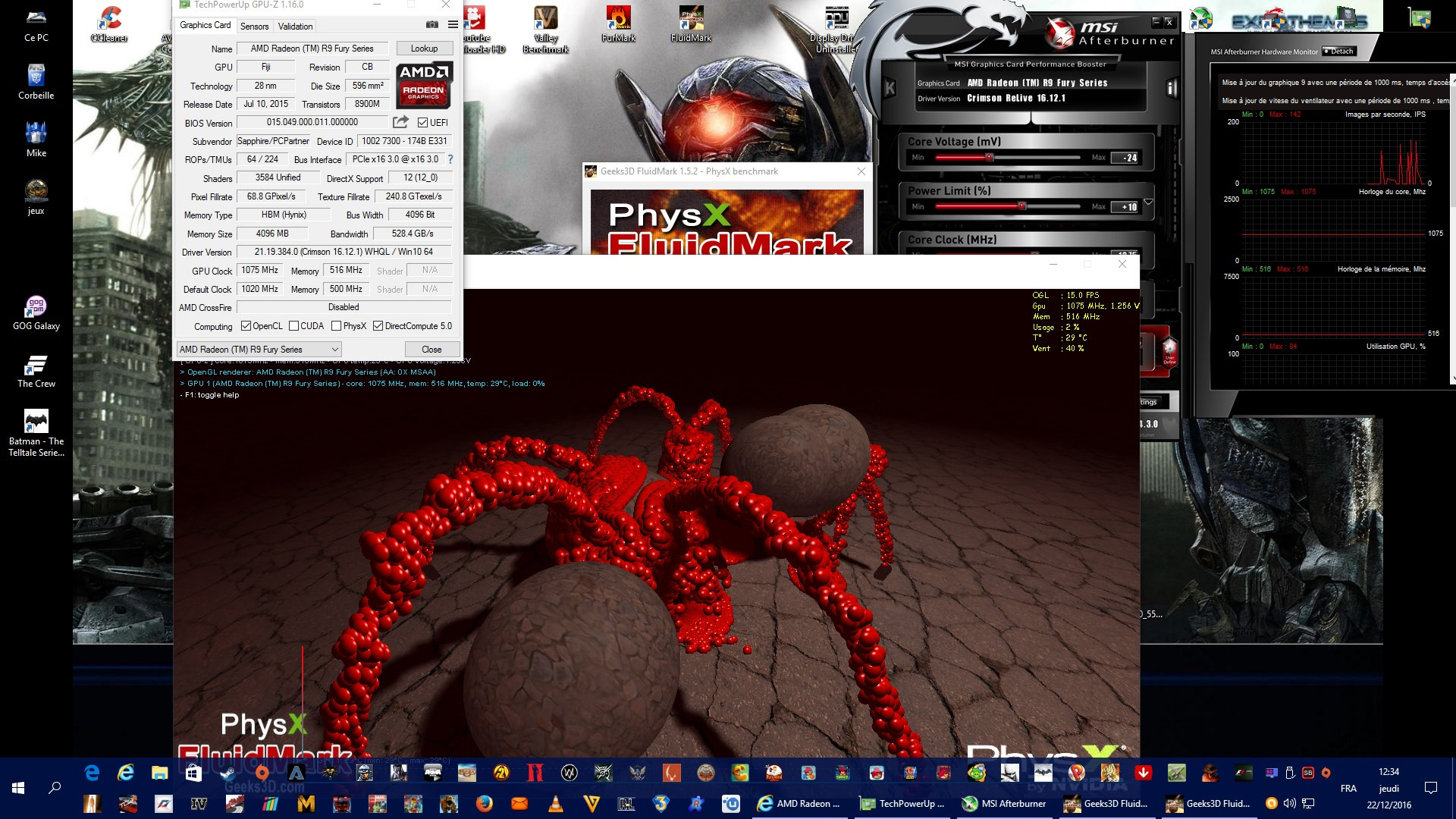Toggle the UEFI checkbox in GPU-Z
Image resolution: width=1456 pixels, height=819 pixels.
point(422,123)
